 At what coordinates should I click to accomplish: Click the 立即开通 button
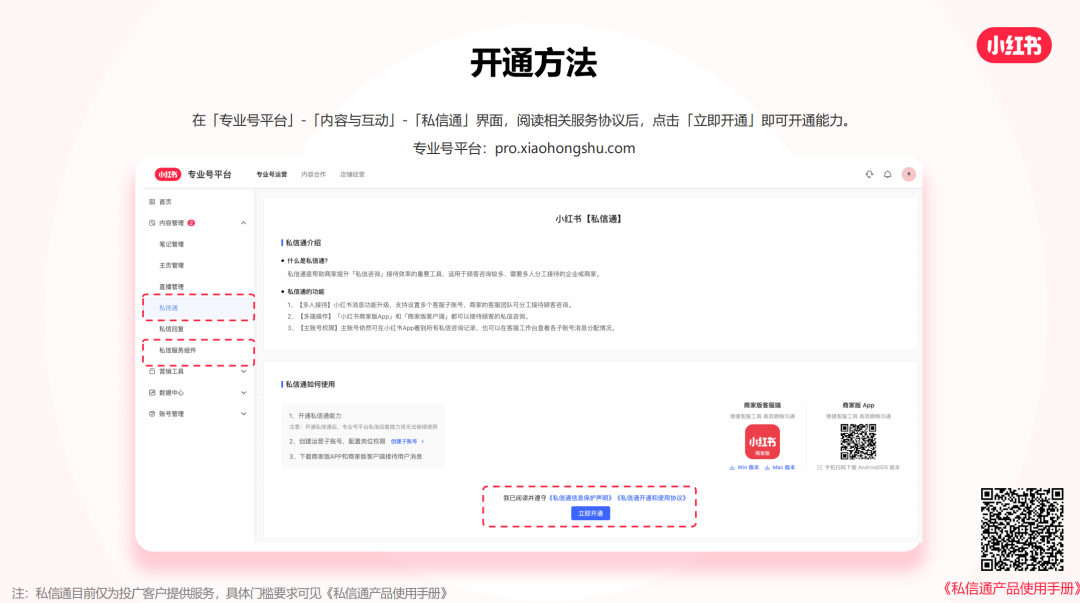590,513
